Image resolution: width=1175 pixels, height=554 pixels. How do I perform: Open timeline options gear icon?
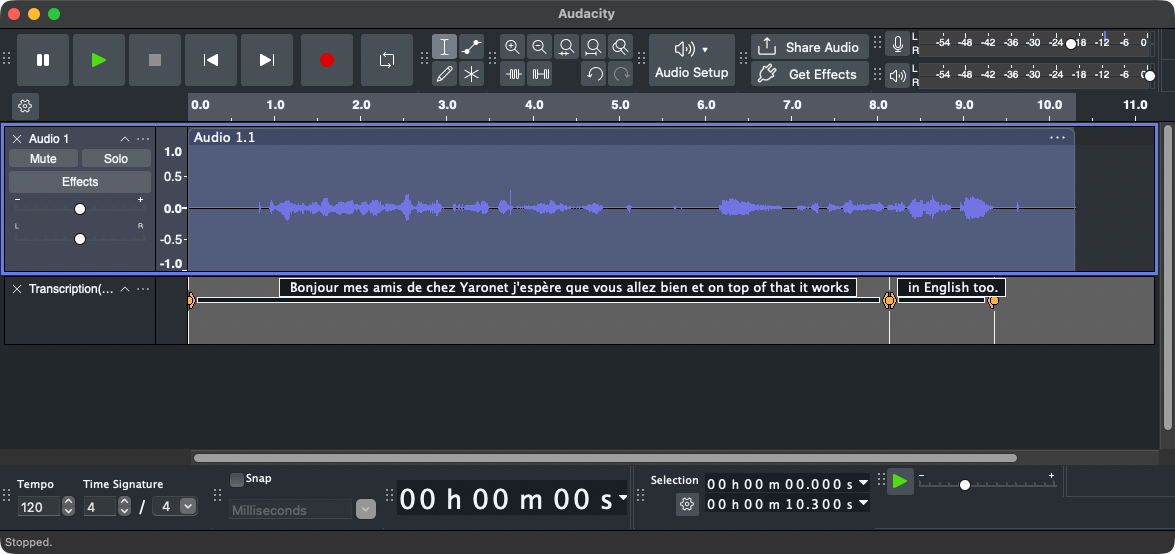[25, 106]
